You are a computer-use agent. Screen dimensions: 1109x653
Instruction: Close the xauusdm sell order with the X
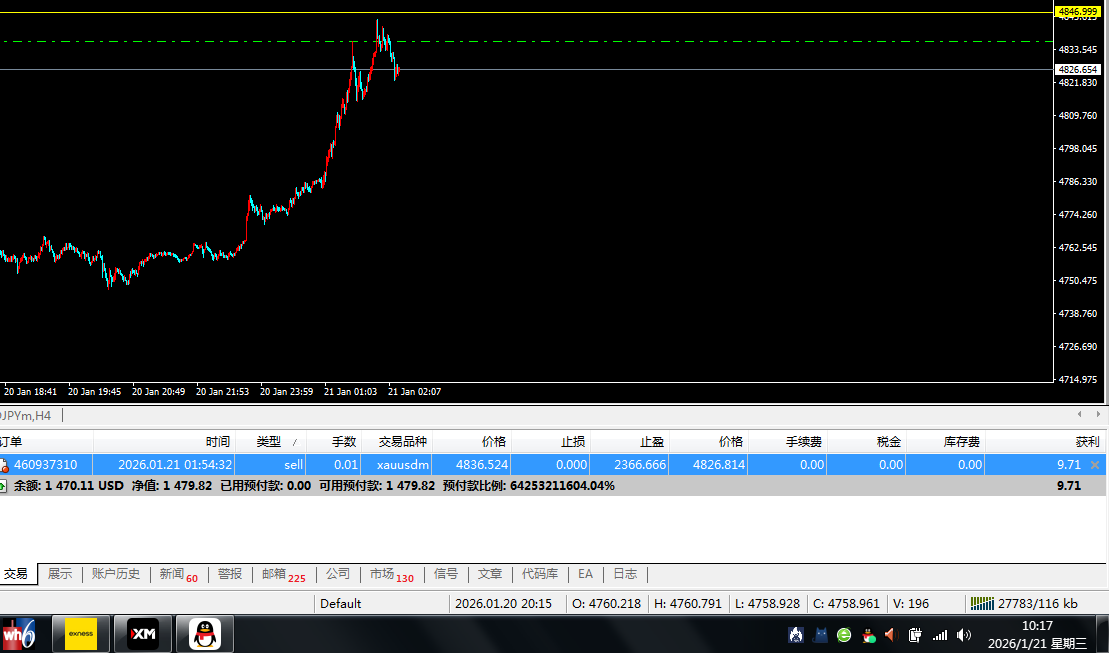click(x=1095, y=465)
